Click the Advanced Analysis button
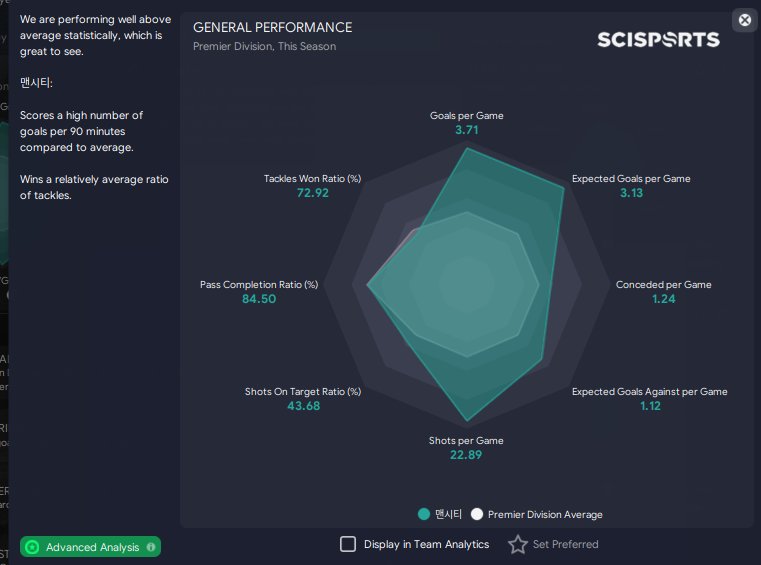The width and height of the screenshot is (761, 565). pyautogui.click(x=91, y=547)
